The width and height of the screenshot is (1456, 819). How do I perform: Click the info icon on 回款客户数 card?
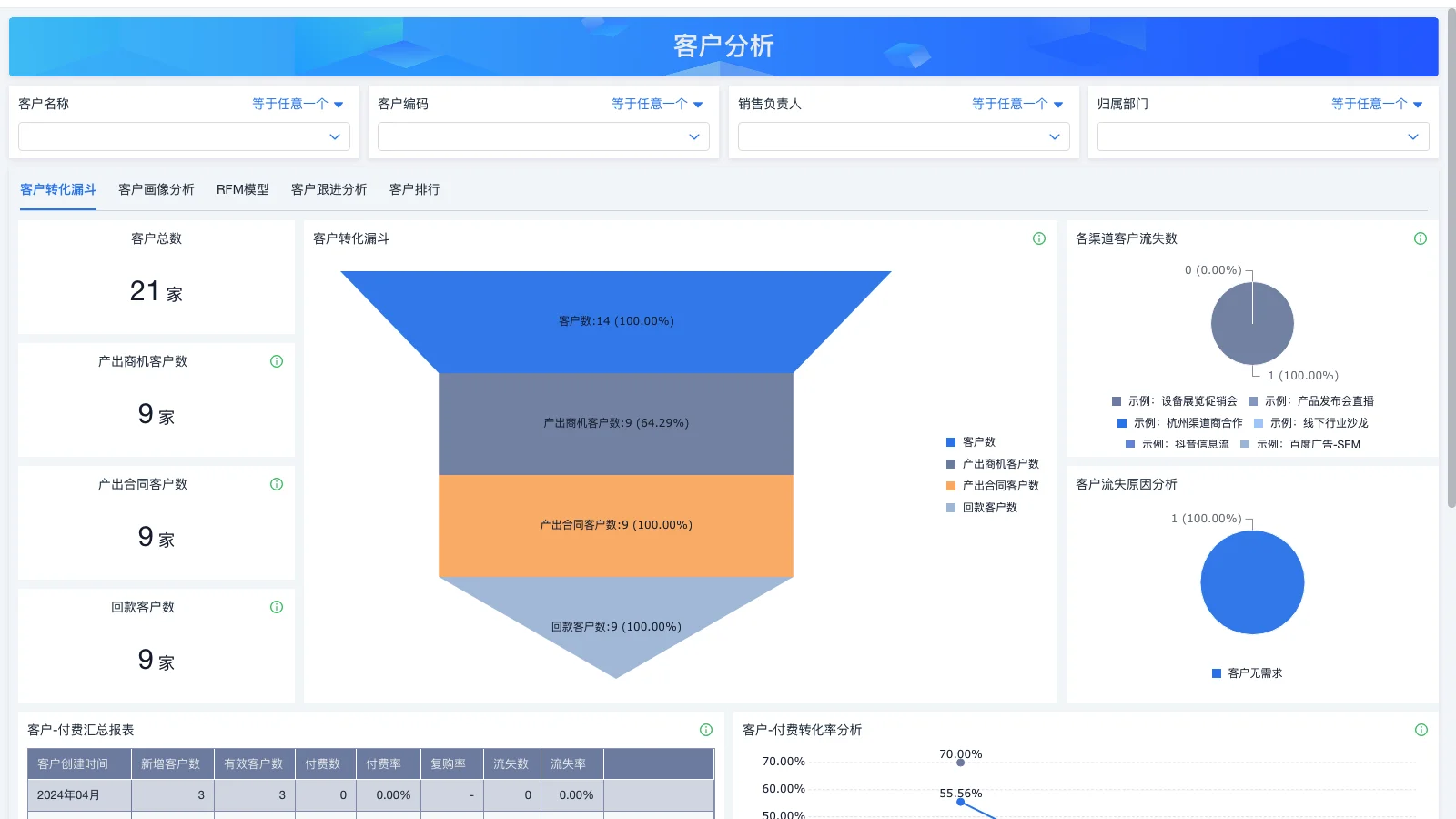coord(276,607)
